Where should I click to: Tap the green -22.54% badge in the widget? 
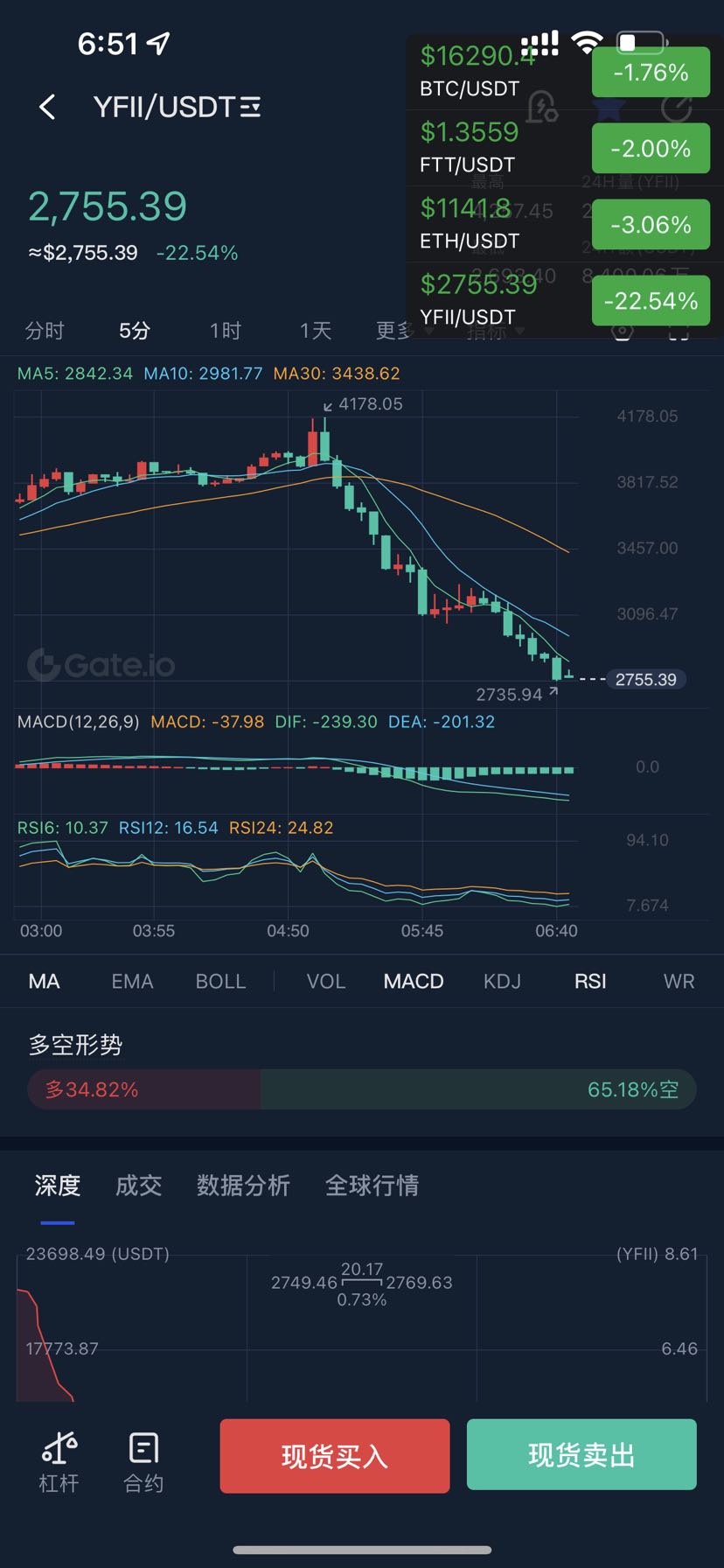tap(651, 300)
